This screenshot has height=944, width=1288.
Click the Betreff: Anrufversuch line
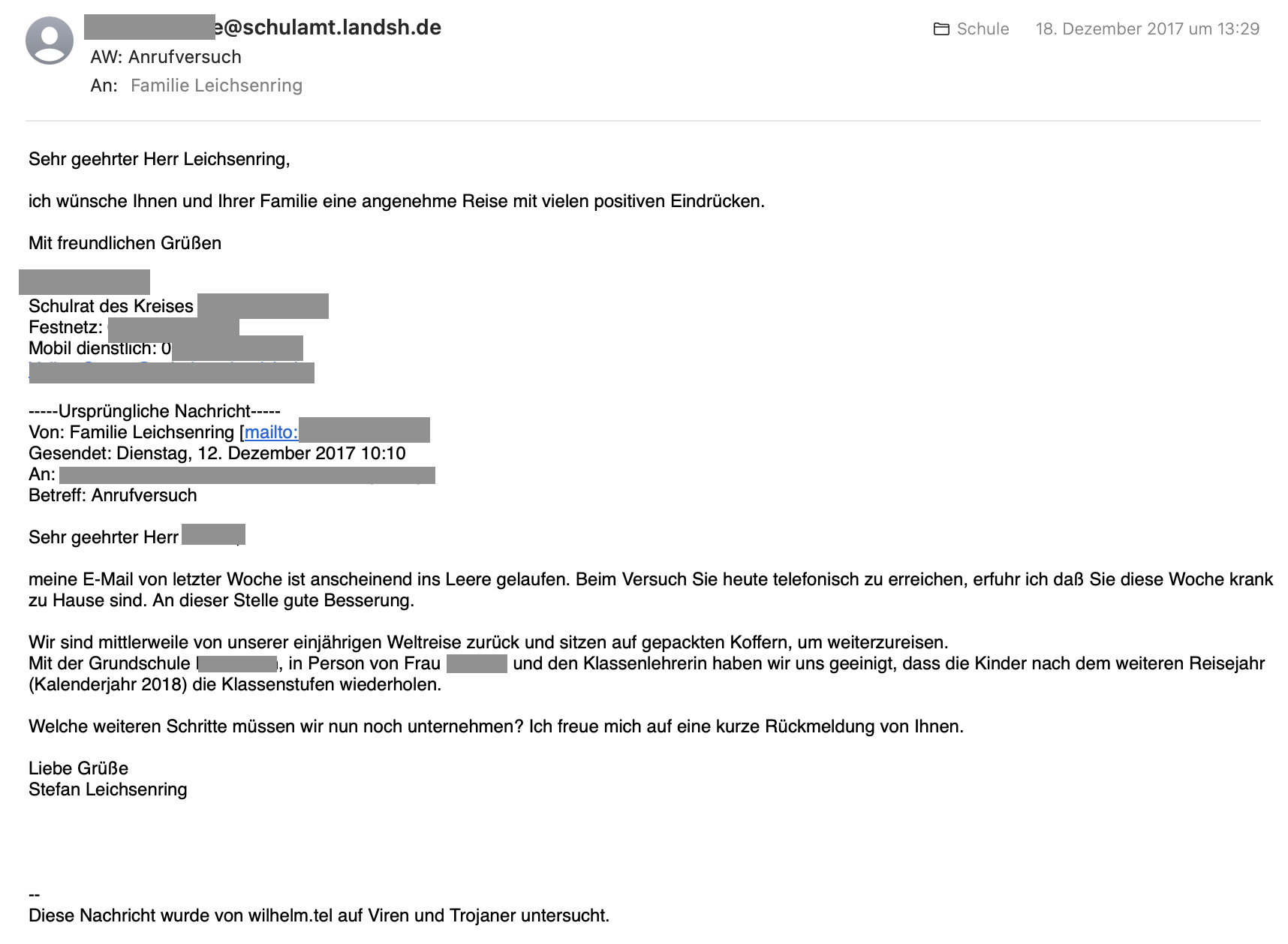113,495
